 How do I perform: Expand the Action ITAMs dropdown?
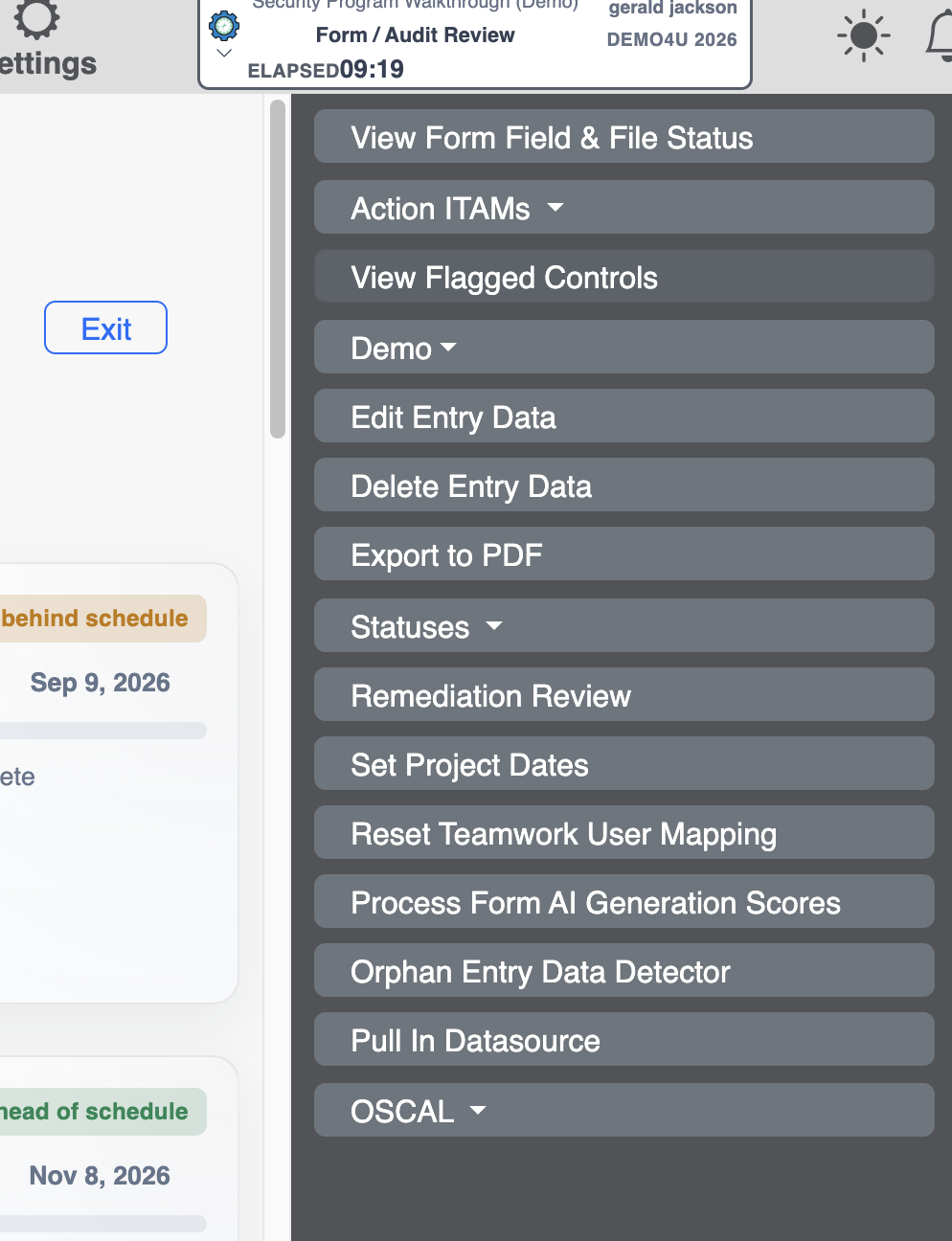[624, 208]
